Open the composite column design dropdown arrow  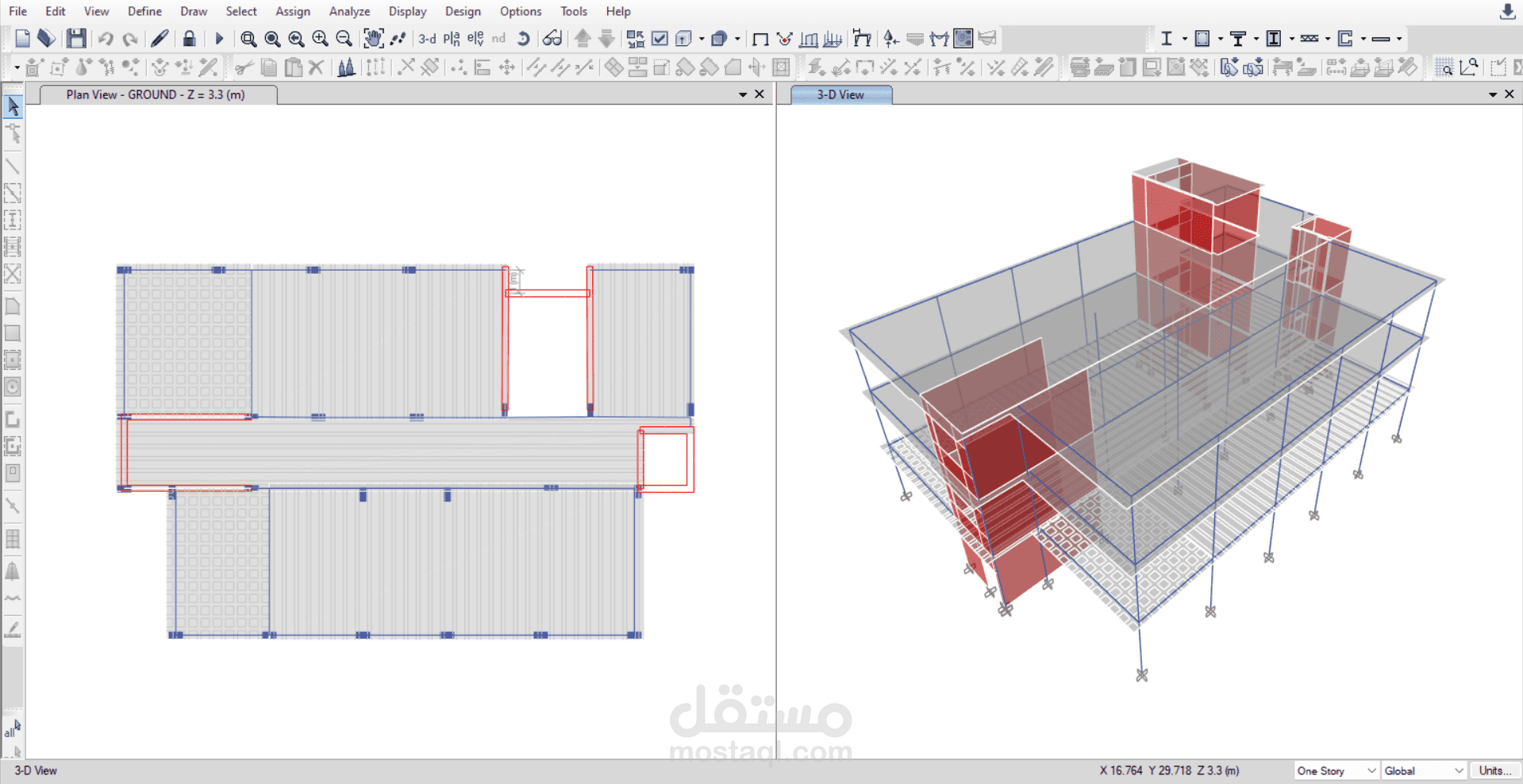pyautogui.click(x=1291, y=38)
